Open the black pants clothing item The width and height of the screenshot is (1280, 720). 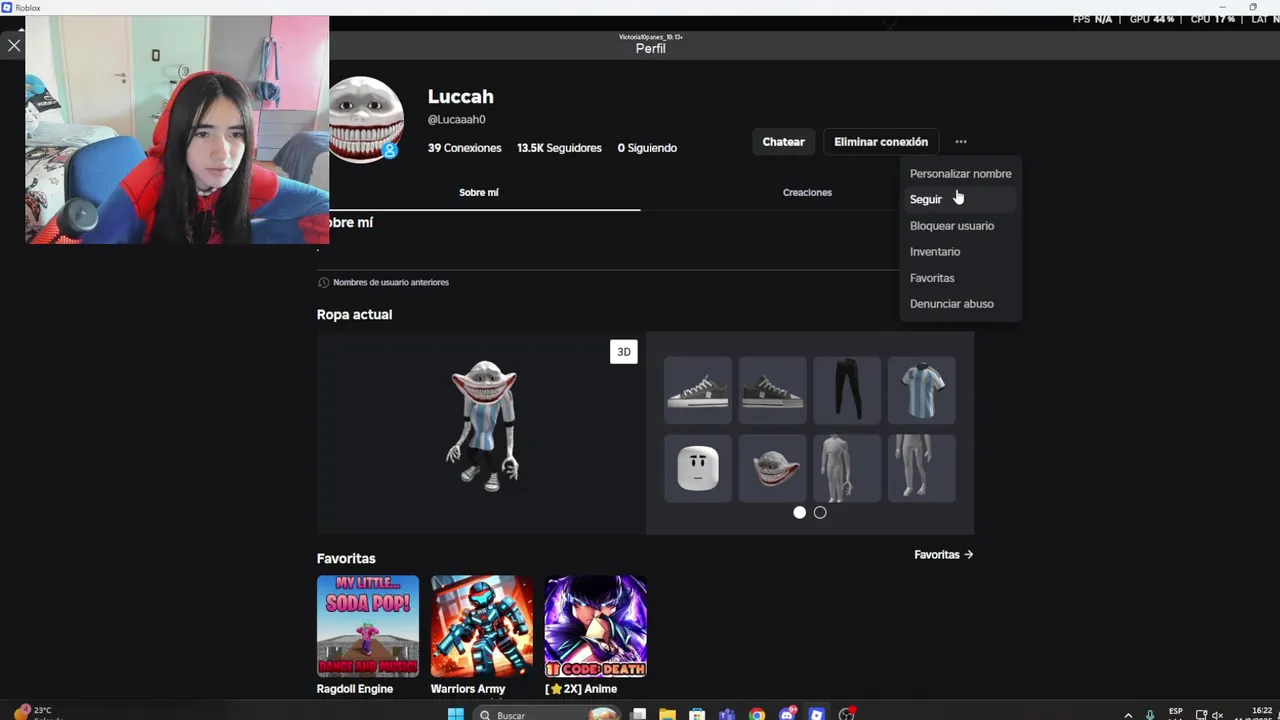pos(847,390)
